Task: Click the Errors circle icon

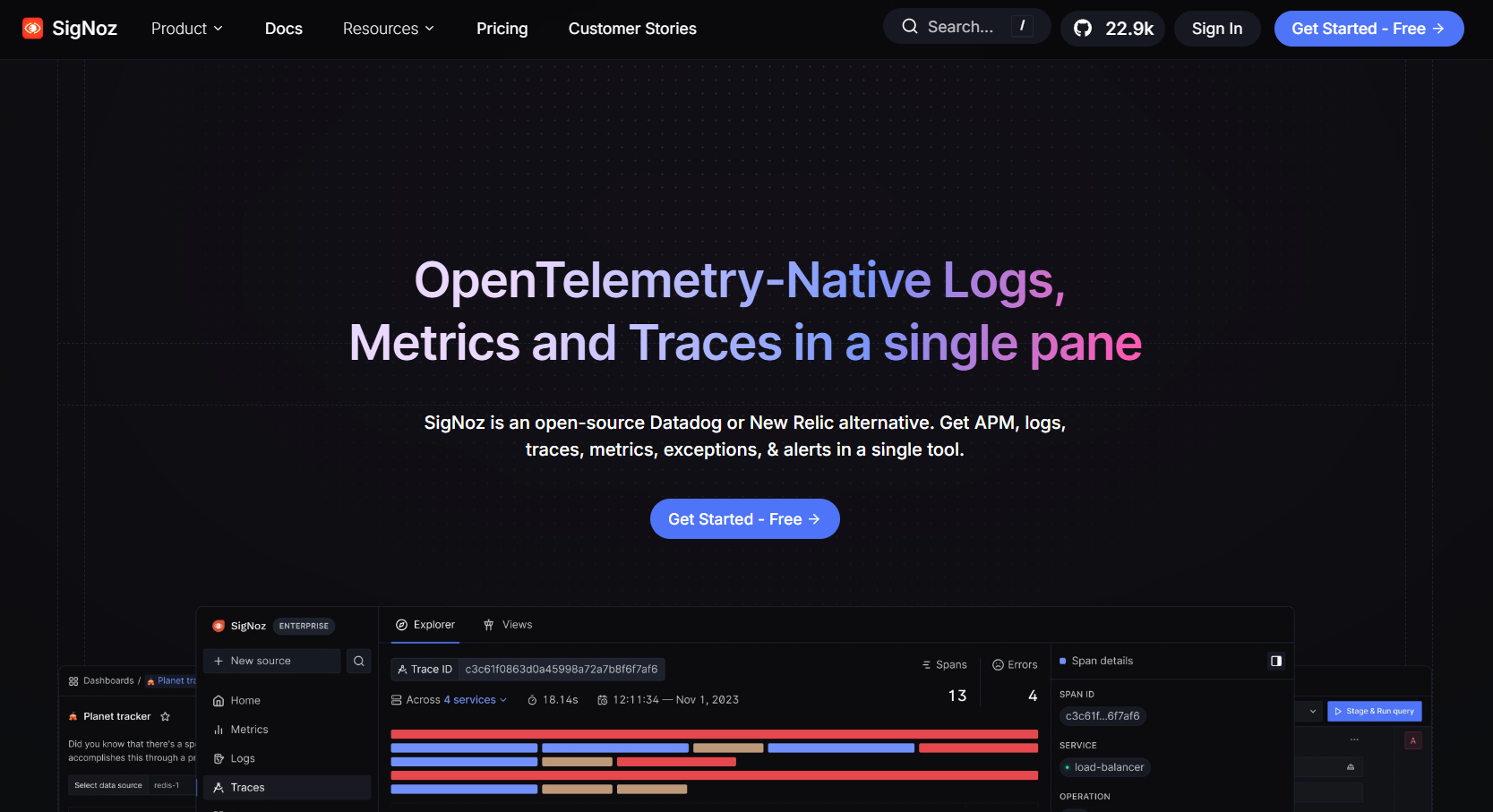Action: pos(998,665)
